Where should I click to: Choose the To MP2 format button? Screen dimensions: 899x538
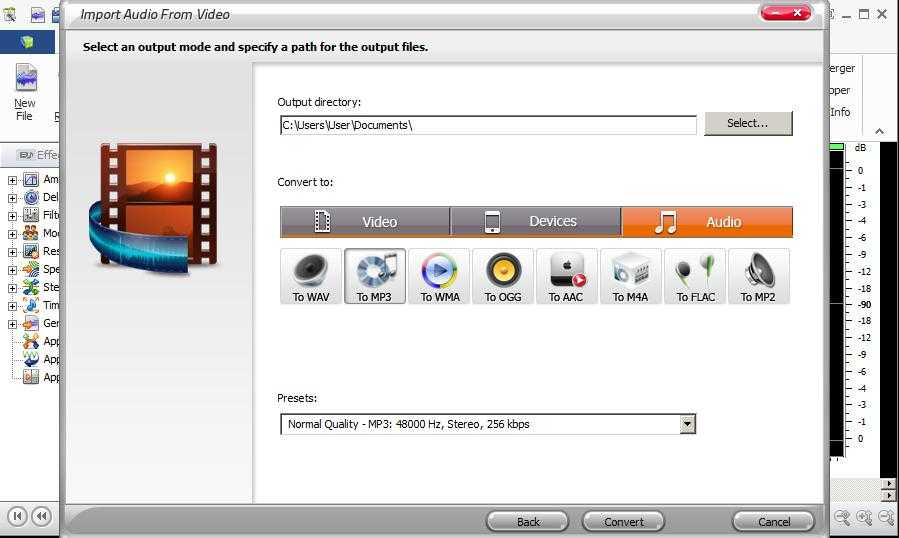tap(759, 276)
